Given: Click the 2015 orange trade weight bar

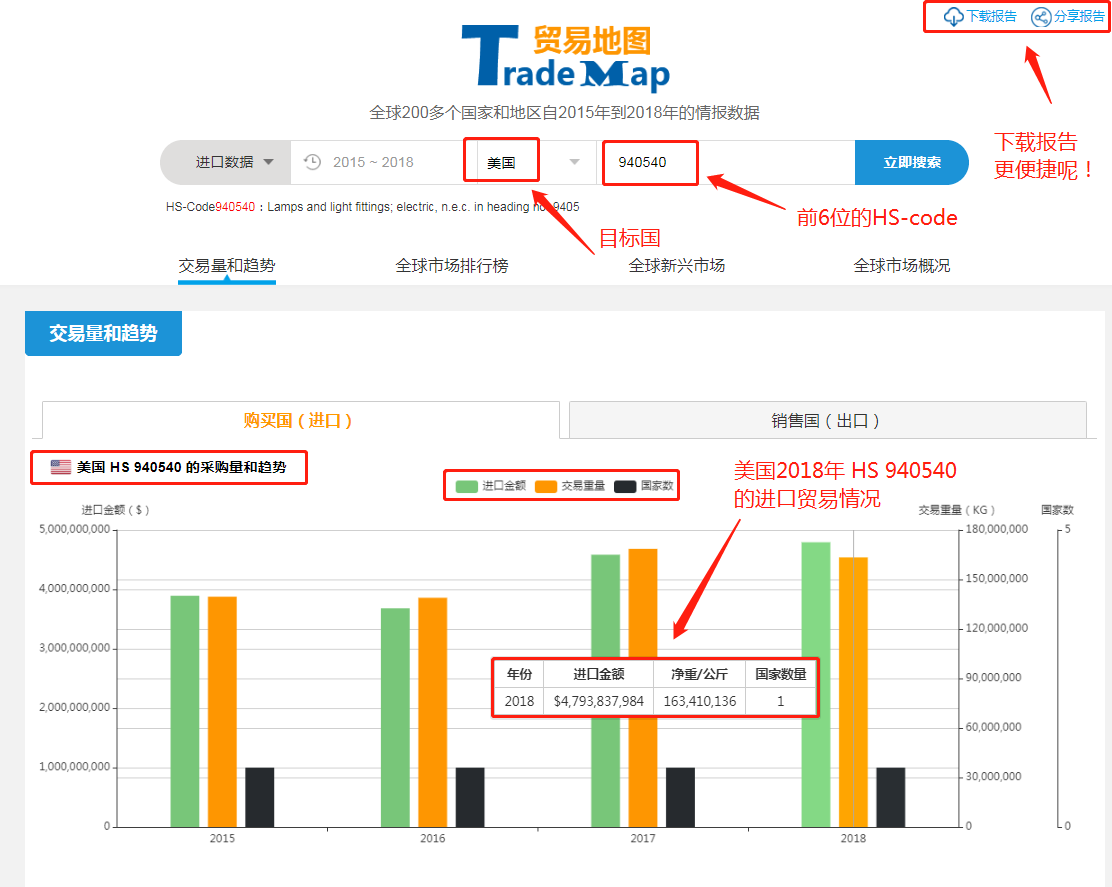Looking at the screenshot, I should tap(222, 712).
